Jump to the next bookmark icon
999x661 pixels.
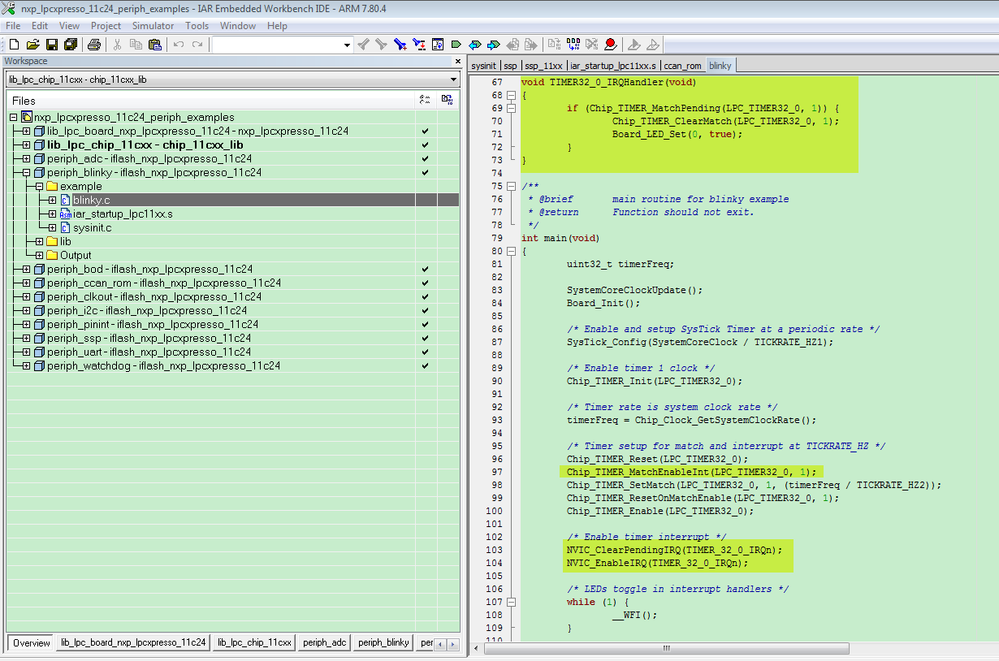(x=493, y=45)
